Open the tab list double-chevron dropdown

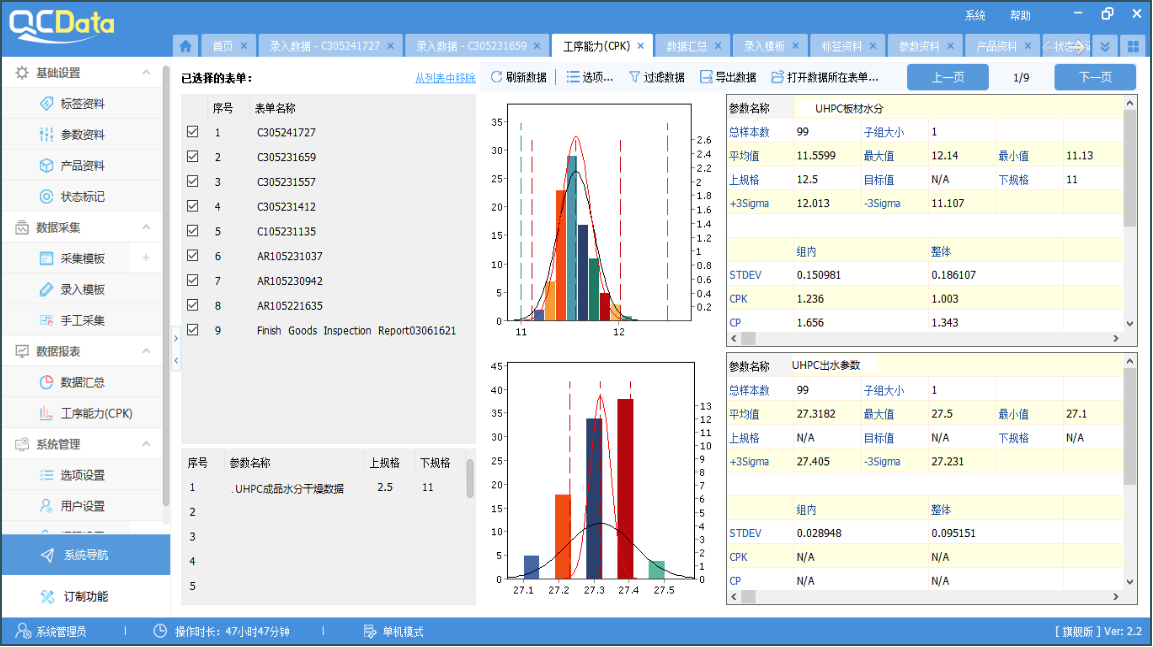(x=1104, y=46)
